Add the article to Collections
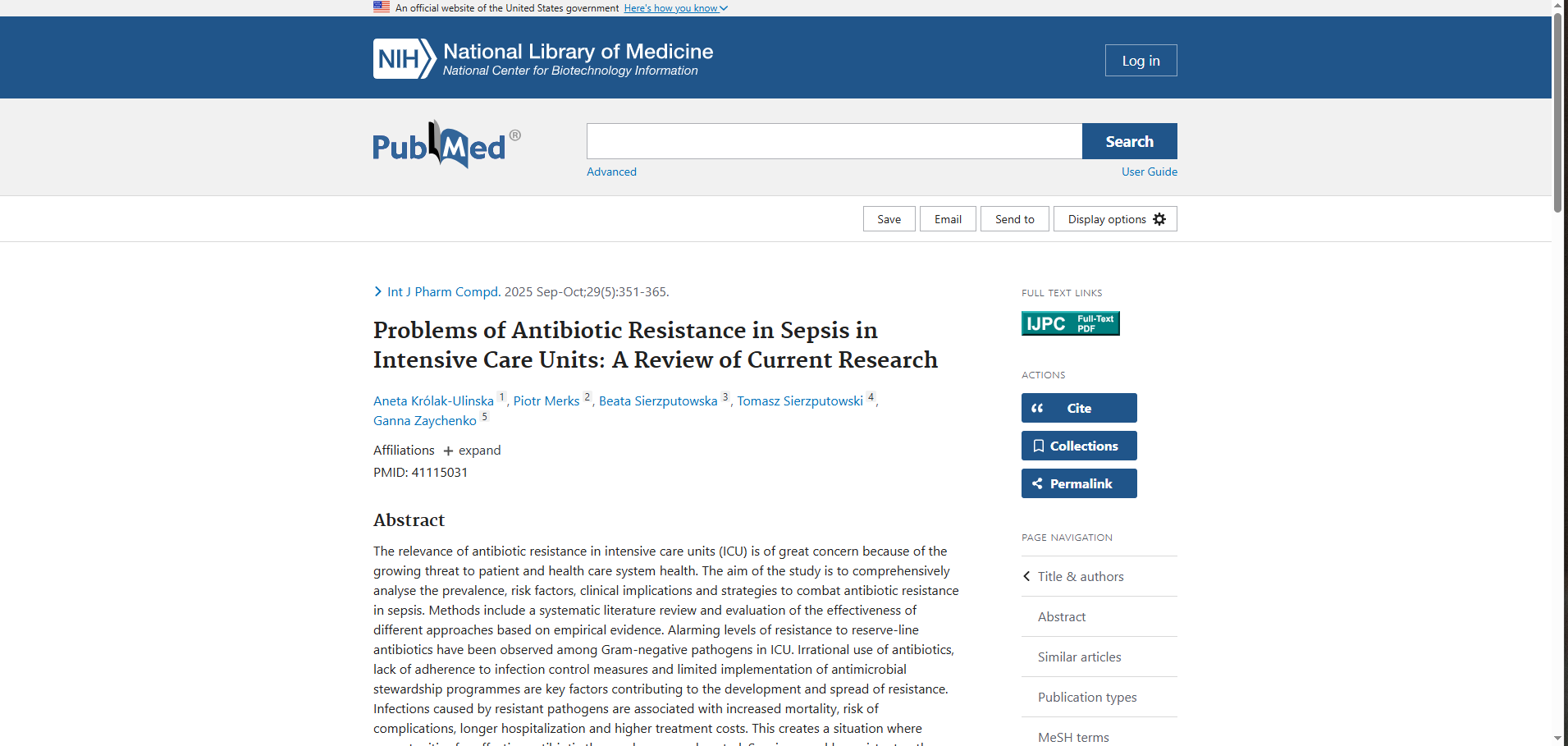Viewport: 1568px width, 746px height. click(1078, 446)
